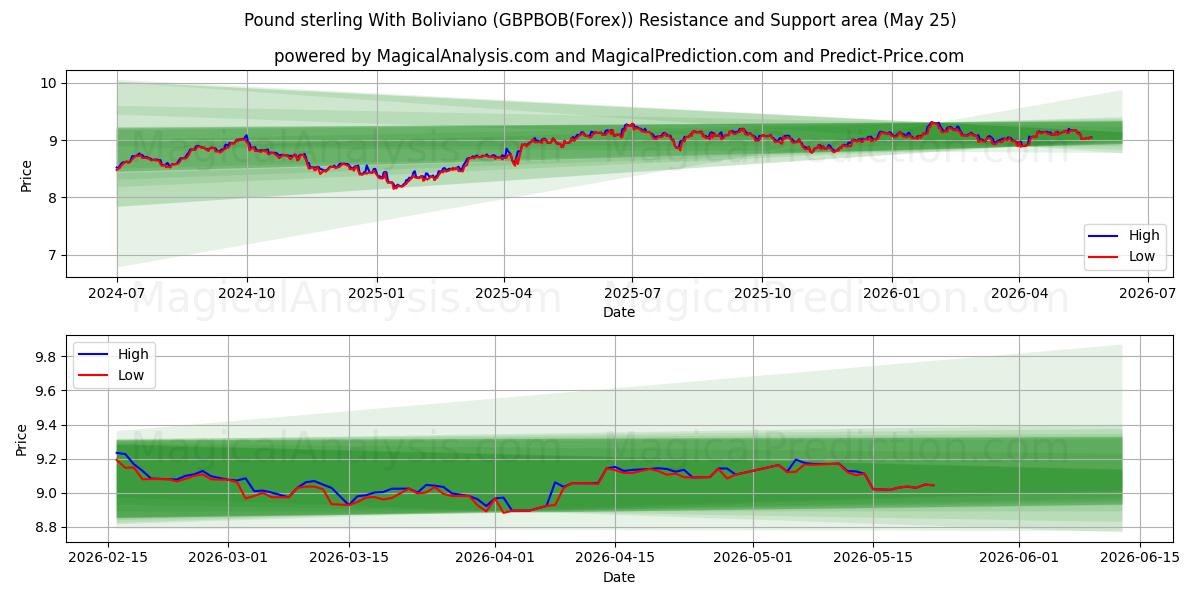Click the '2026-06-15' lower x-axis label
The height and width of the screenshot is (600, 1200).
(x=1140, y=559)
